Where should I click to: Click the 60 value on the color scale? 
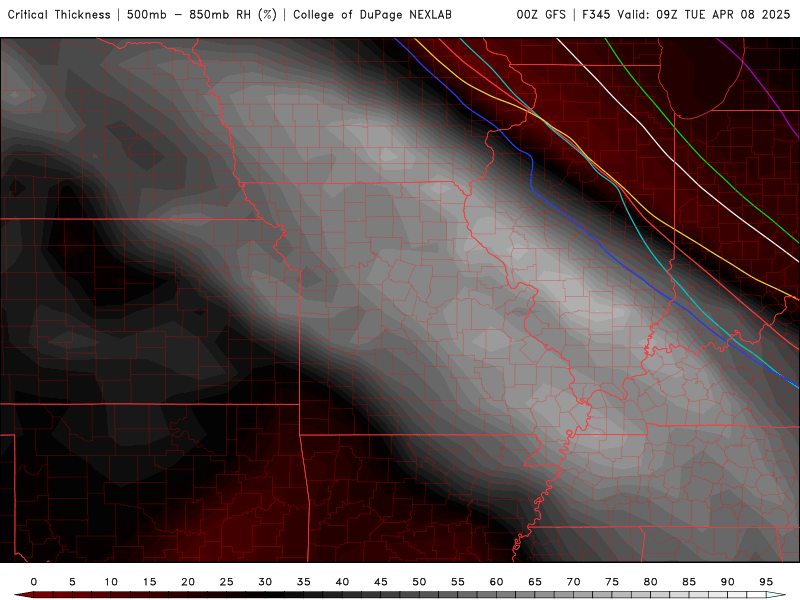(x=496, y=582)
